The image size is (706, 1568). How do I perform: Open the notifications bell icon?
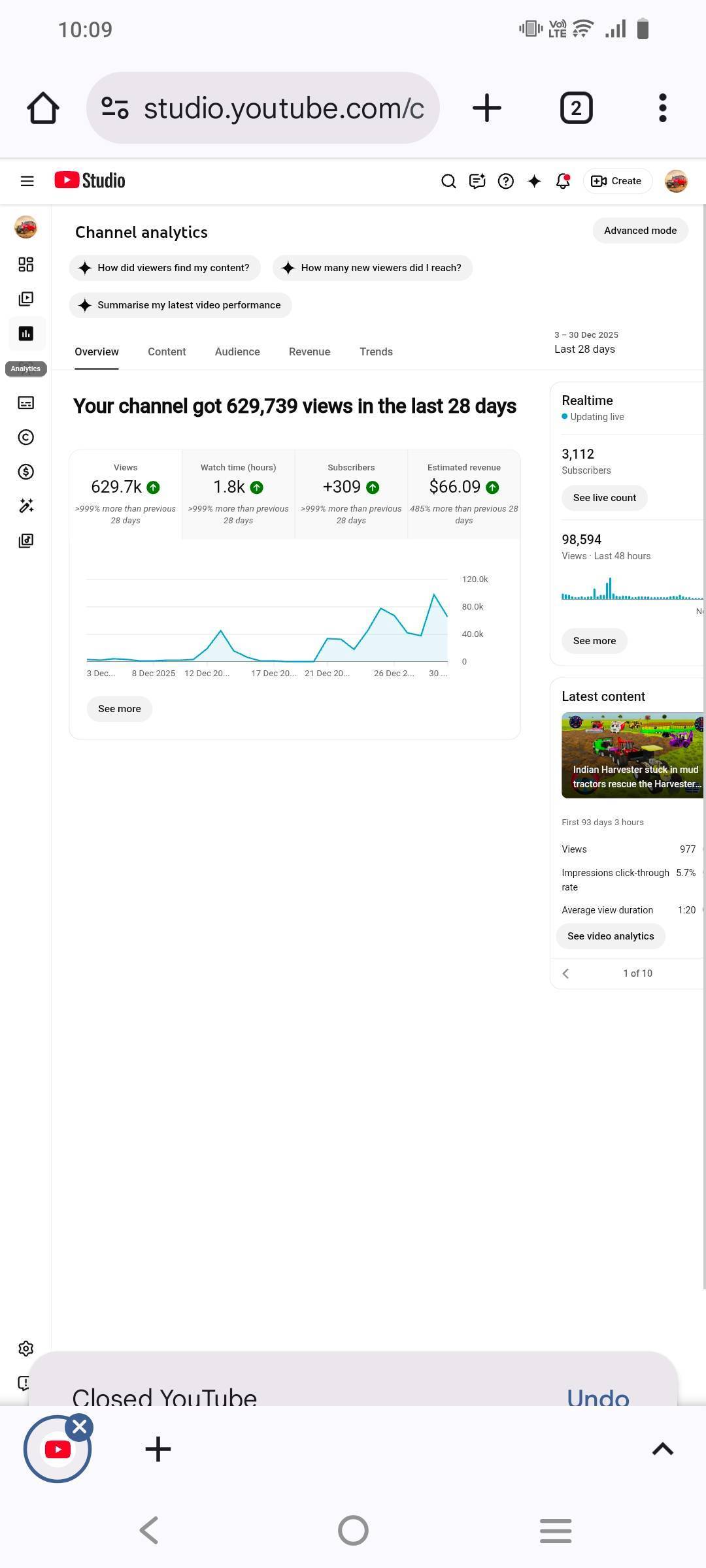pos(563,181)
